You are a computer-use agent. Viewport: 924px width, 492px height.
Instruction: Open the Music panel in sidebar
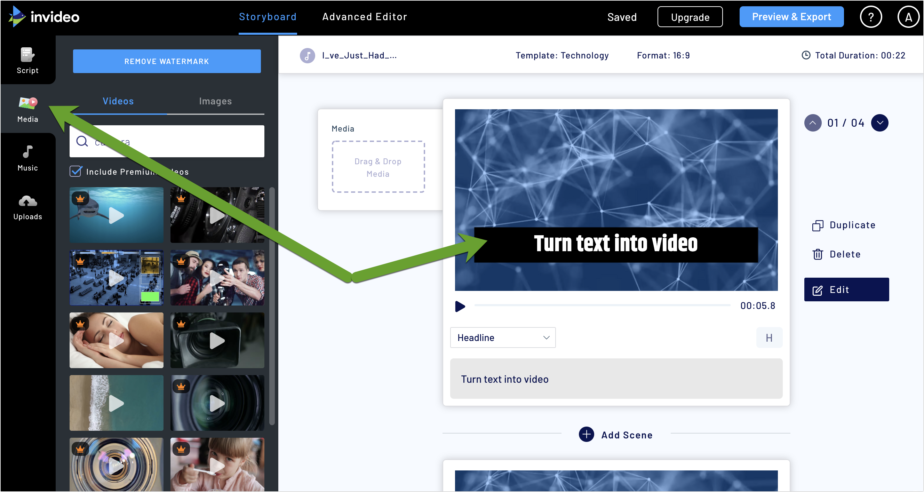click(27, 158)
